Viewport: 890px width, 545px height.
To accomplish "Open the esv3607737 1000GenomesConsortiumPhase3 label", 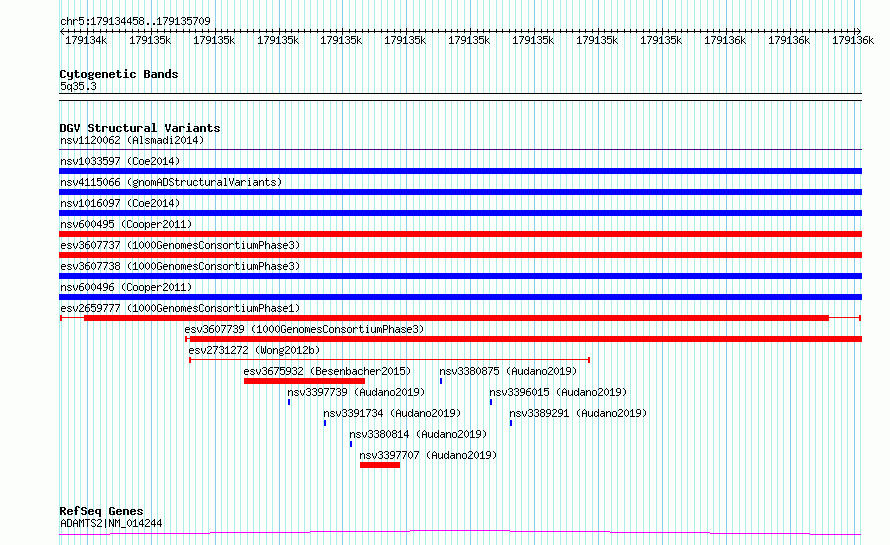I will click(180, 245).
